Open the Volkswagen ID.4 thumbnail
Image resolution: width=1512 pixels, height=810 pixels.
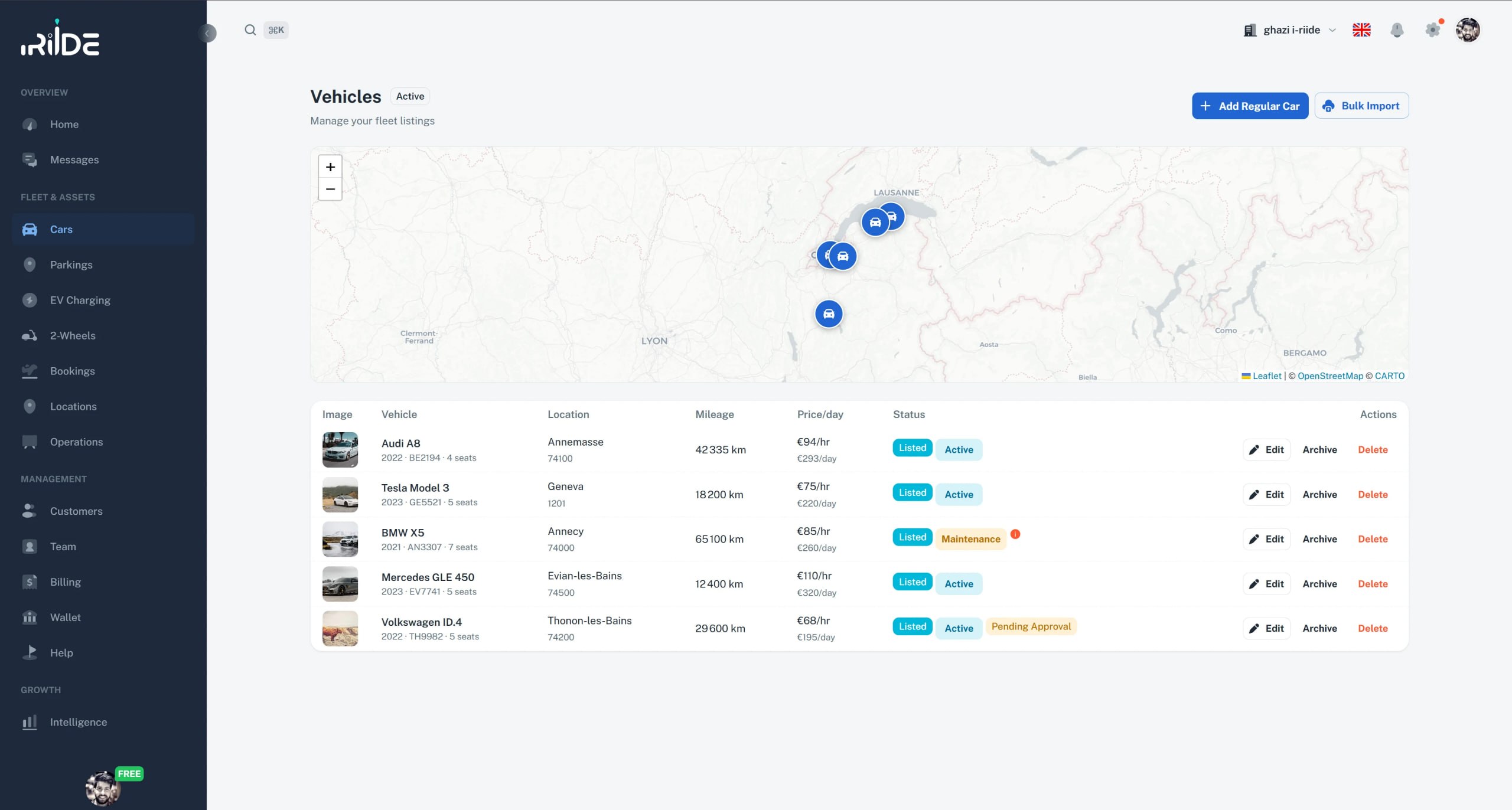pos(340,629)
